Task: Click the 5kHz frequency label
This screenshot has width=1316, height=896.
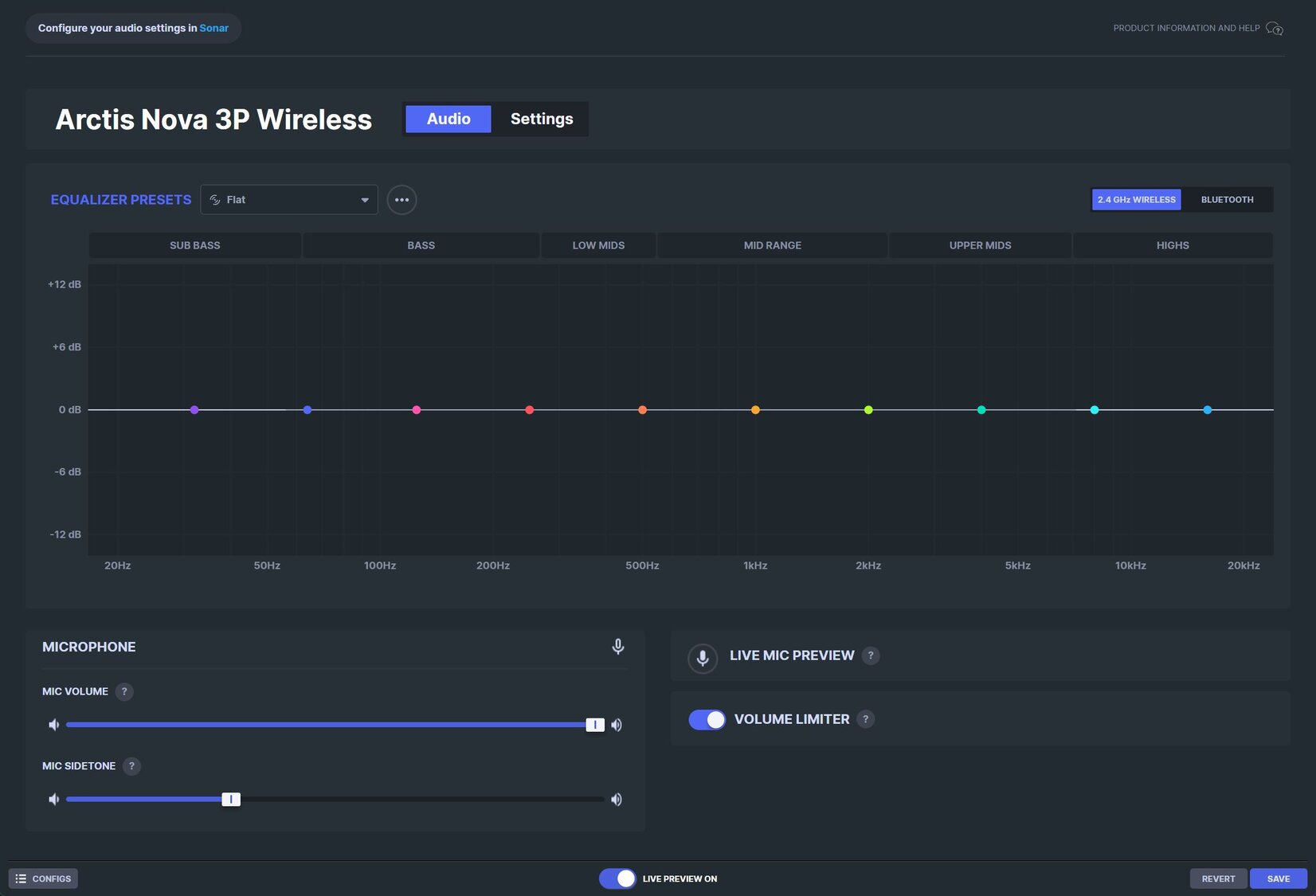Action: [x=1018, y=565]
